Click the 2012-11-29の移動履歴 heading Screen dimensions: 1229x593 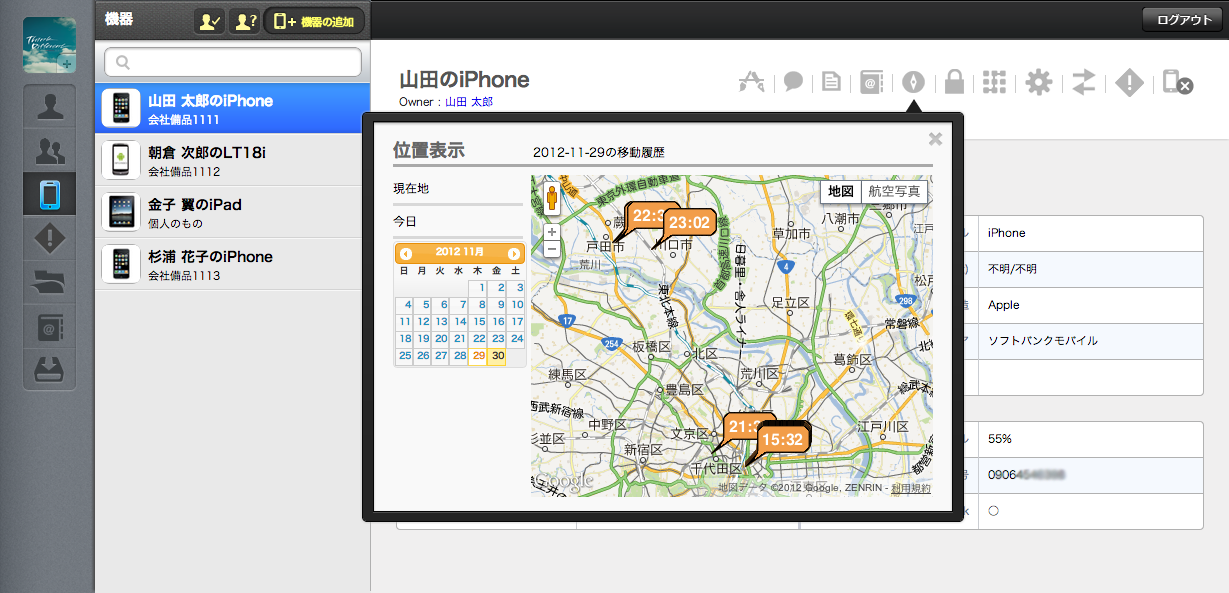pyautogui.click(x=599, y=153)
